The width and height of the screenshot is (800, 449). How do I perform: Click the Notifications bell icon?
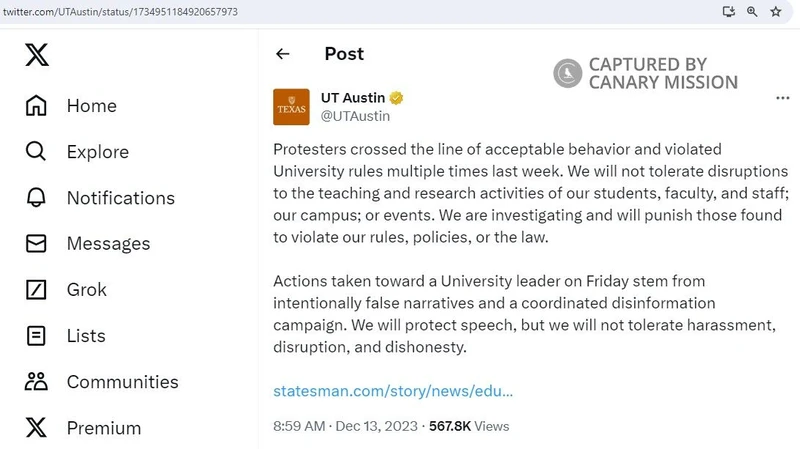click(36, 198)
